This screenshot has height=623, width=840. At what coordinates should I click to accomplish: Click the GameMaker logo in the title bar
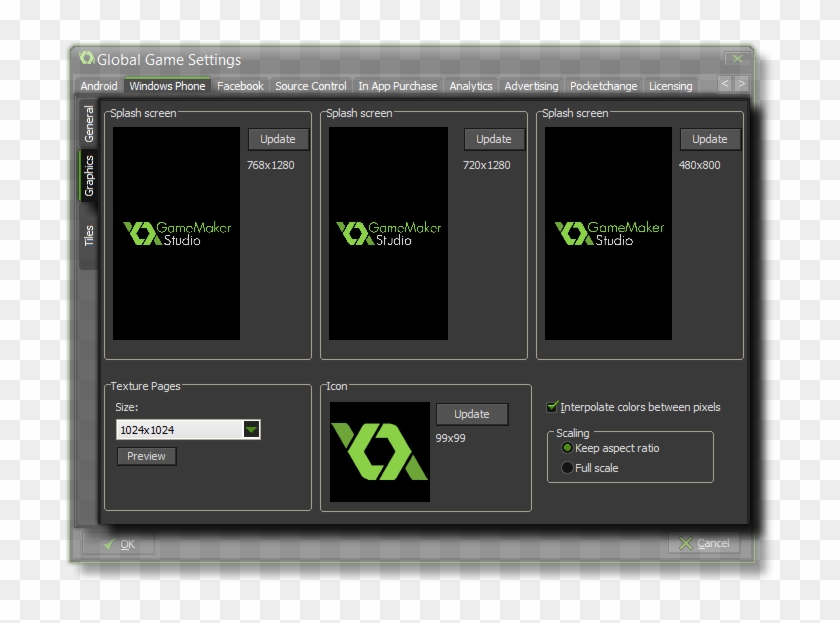pyautogui.click(x=87, y=60)
